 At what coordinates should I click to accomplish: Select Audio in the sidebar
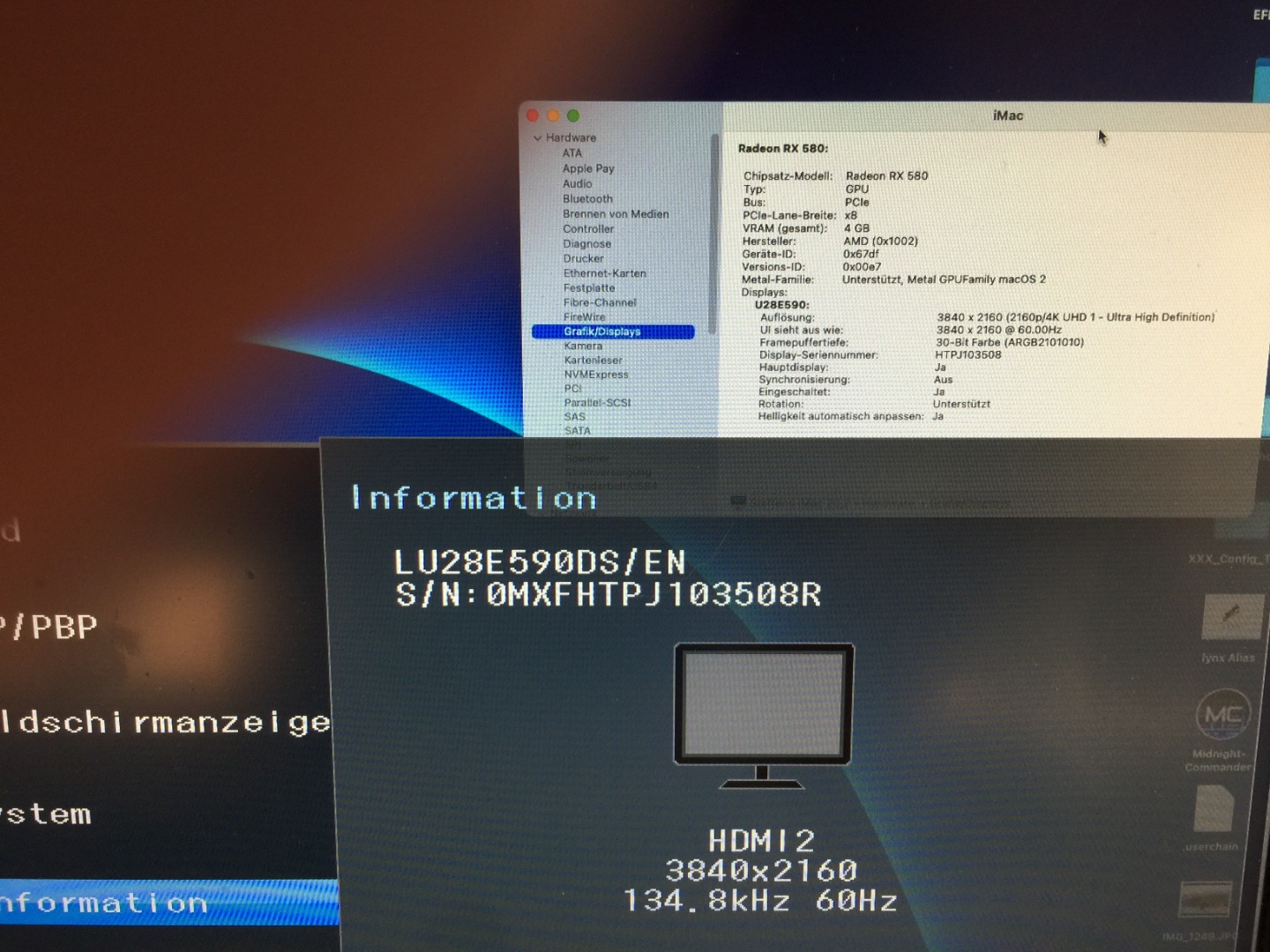578,183
